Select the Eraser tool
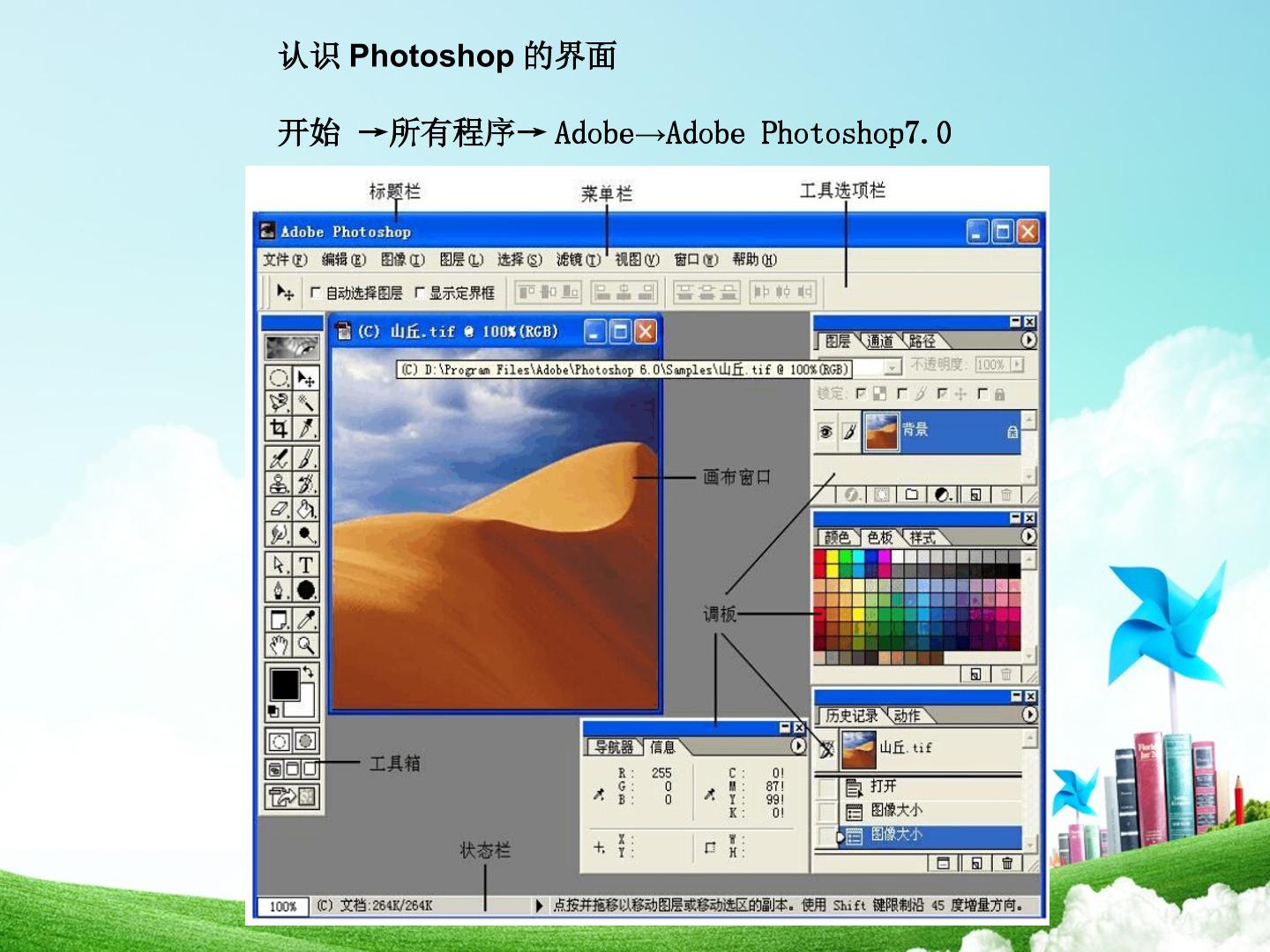Viewport: 1270px width, 952px height. pos(279,509)
